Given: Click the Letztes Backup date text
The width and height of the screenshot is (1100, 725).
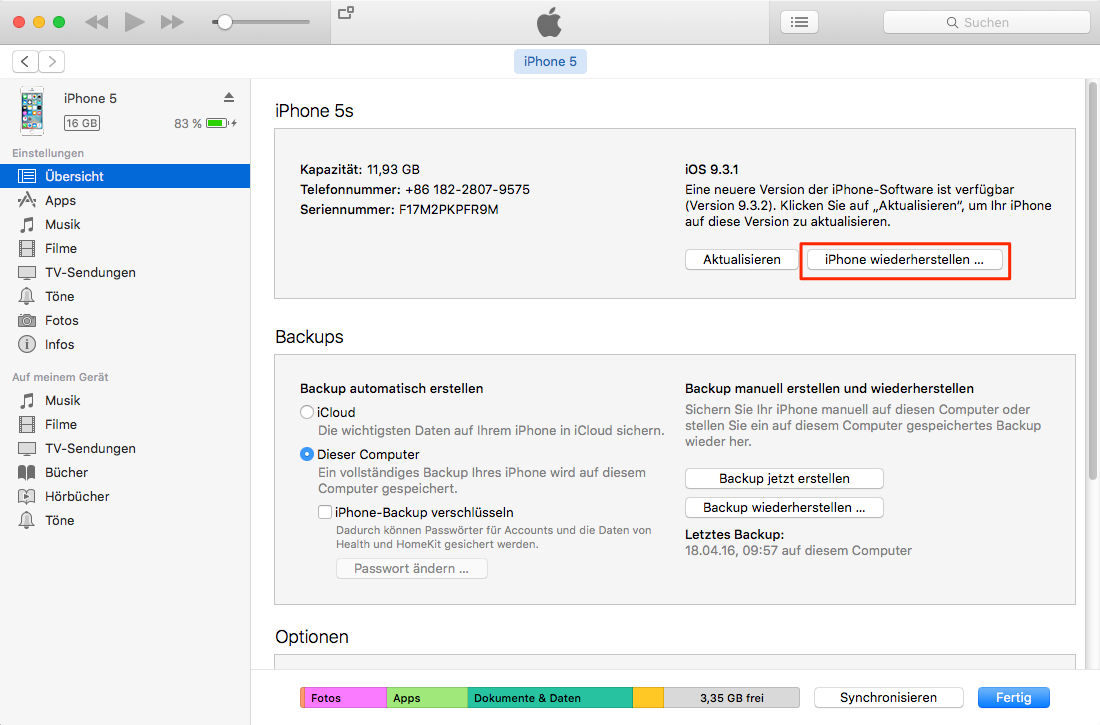Looking at the screenshot, I should (x=798, y=551).
